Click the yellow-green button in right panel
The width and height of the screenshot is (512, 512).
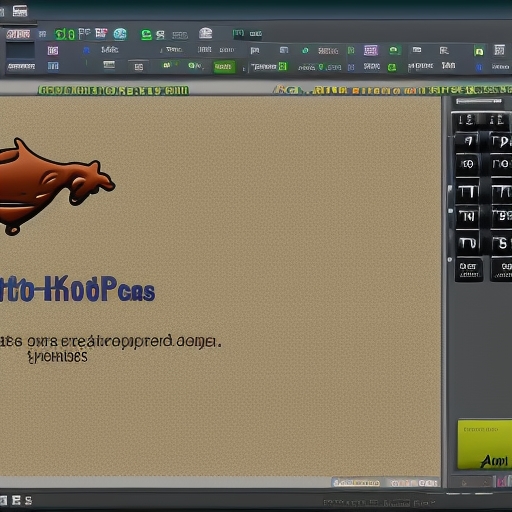click(485, 445)
